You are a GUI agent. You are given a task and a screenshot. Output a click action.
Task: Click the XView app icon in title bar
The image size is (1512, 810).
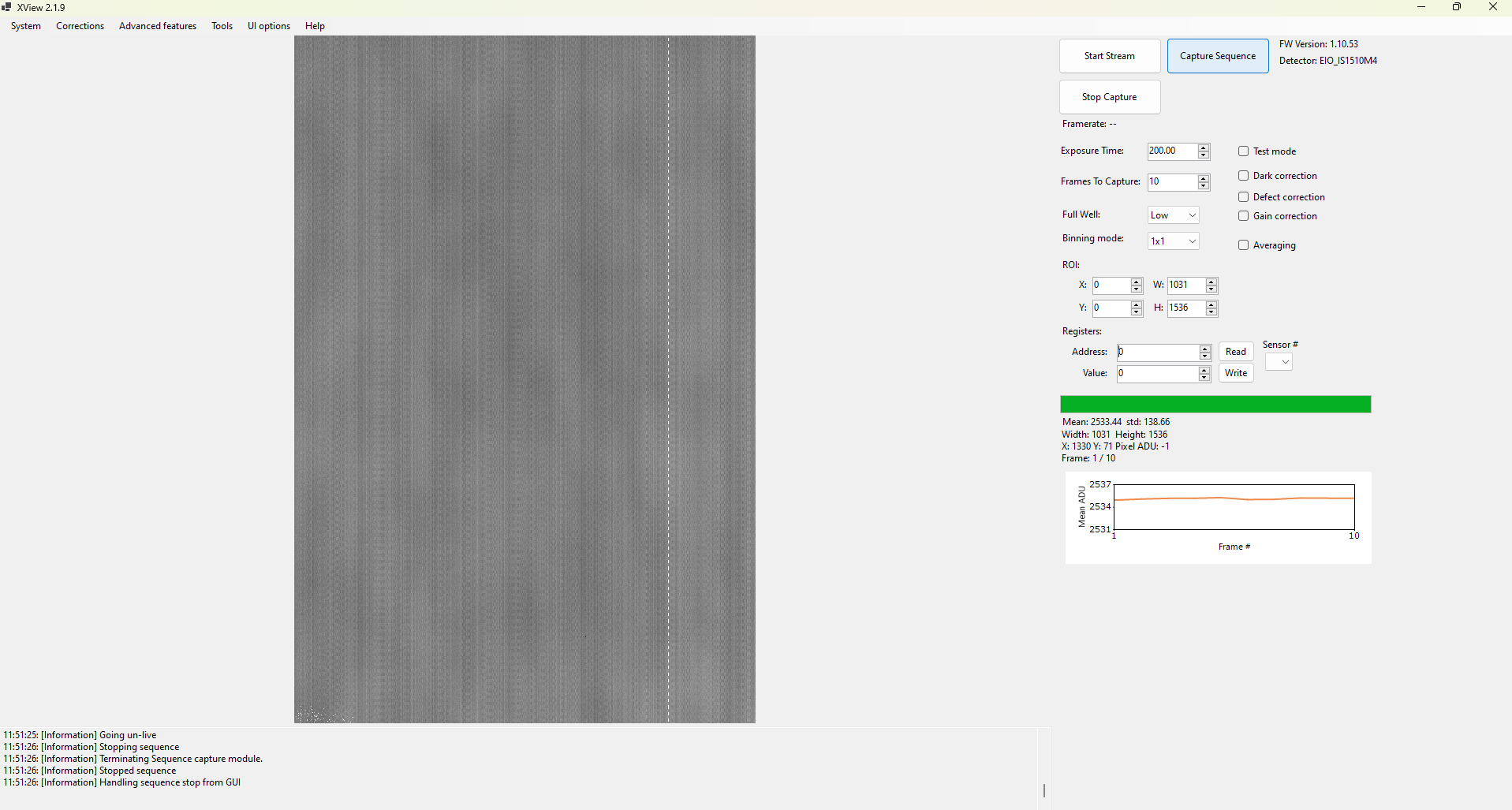point(6,7)
